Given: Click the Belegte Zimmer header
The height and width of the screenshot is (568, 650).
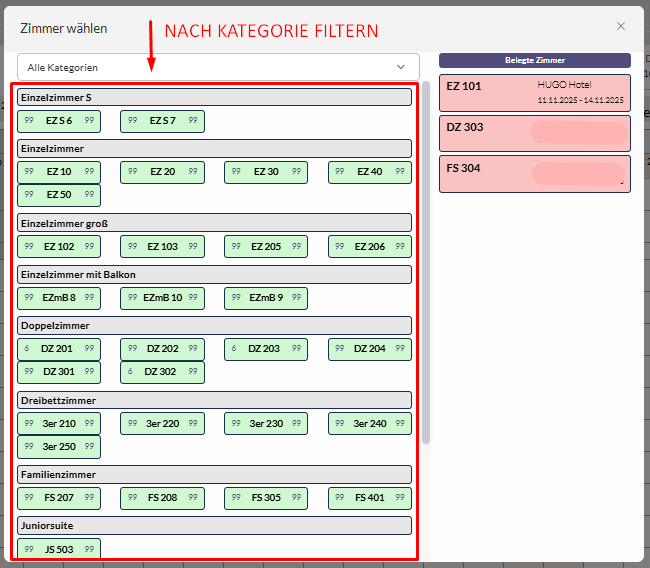Looking at the screenshot, I should pyautogui.click(x=534, y=60).
